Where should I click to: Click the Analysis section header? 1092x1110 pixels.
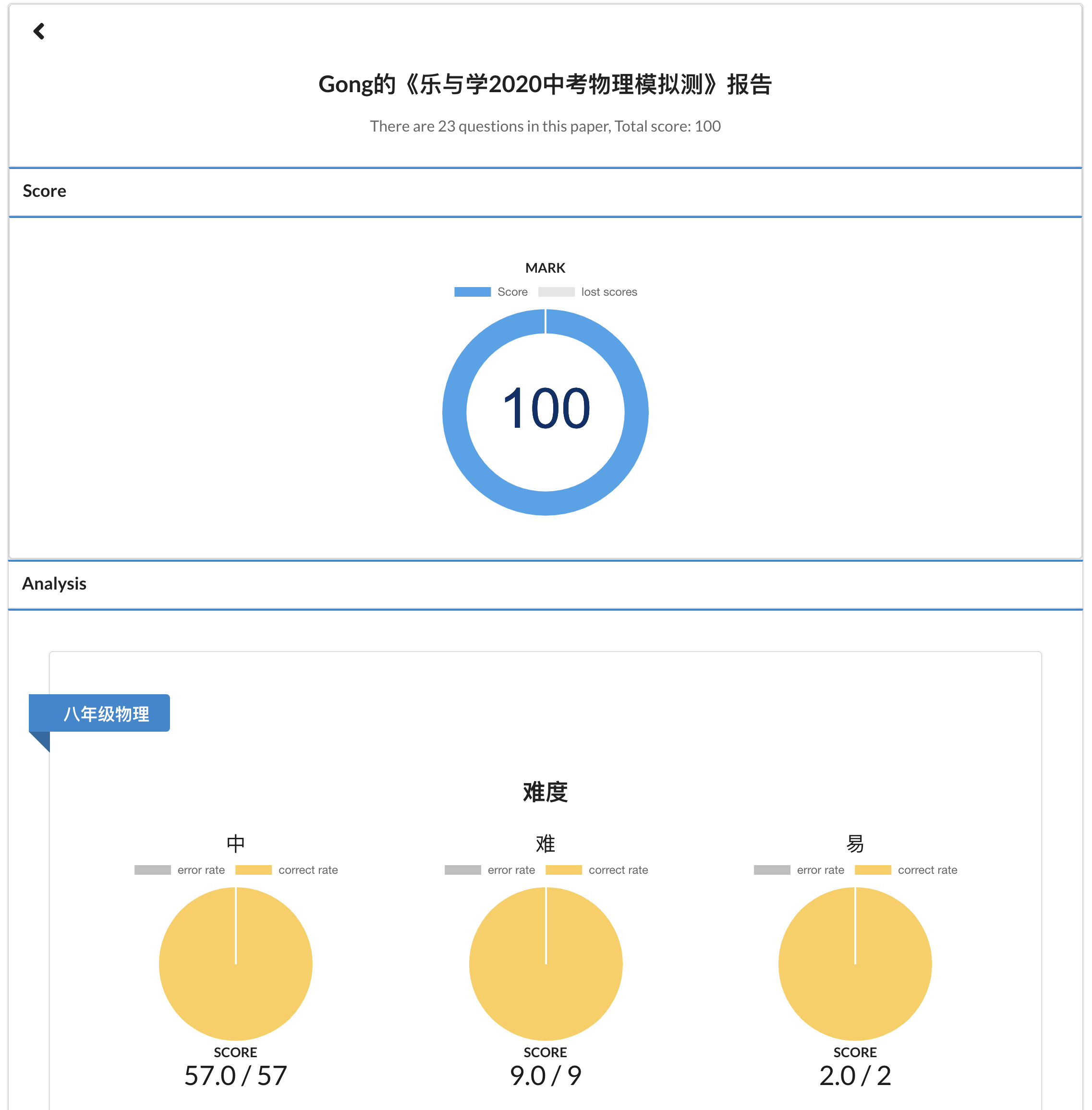tap(54, 584)
